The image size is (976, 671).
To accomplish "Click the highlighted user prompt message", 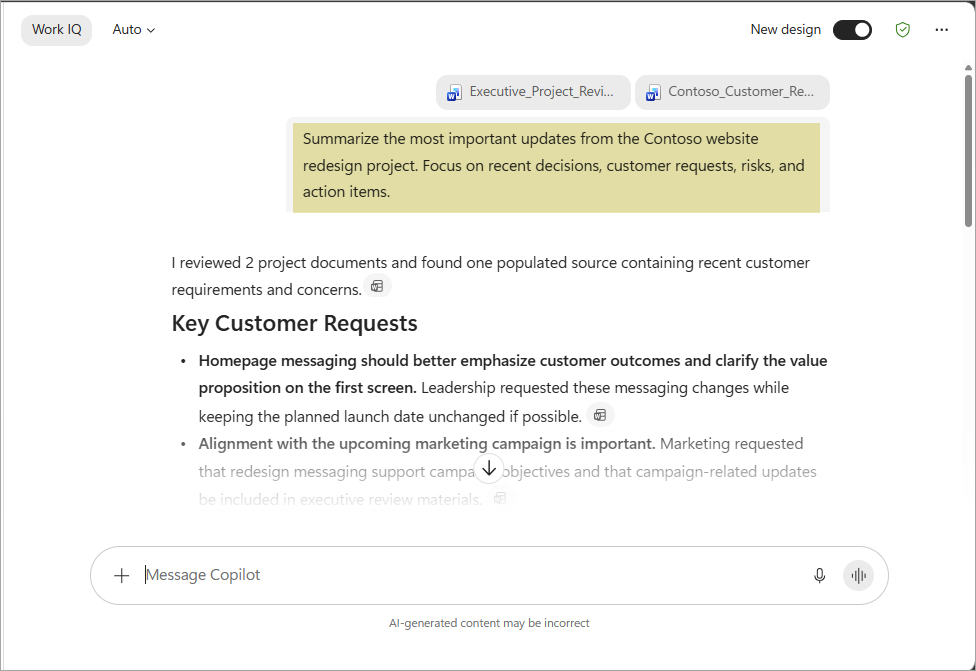I will [556, 167].
